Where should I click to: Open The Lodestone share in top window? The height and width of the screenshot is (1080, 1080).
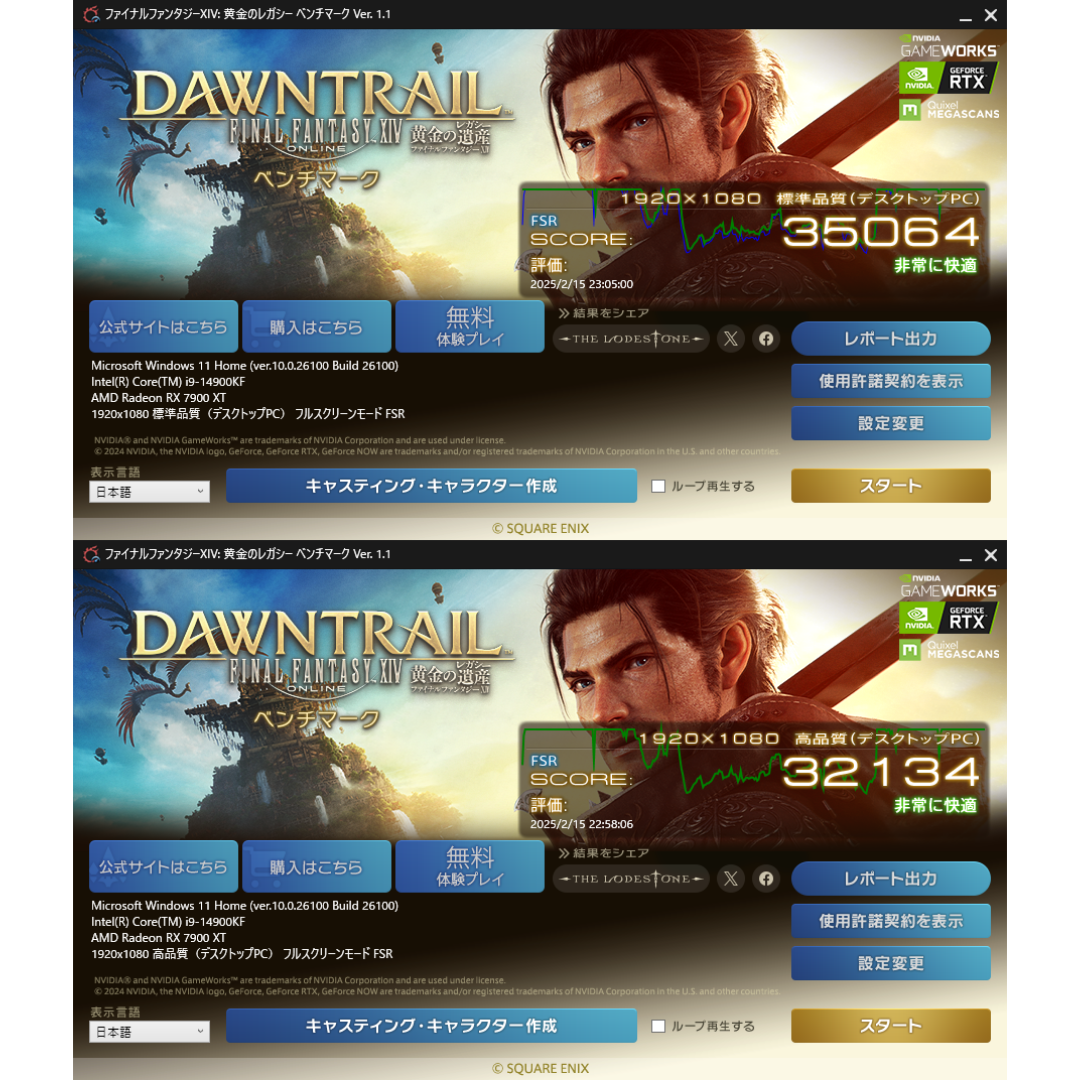[x=631, y=339]
